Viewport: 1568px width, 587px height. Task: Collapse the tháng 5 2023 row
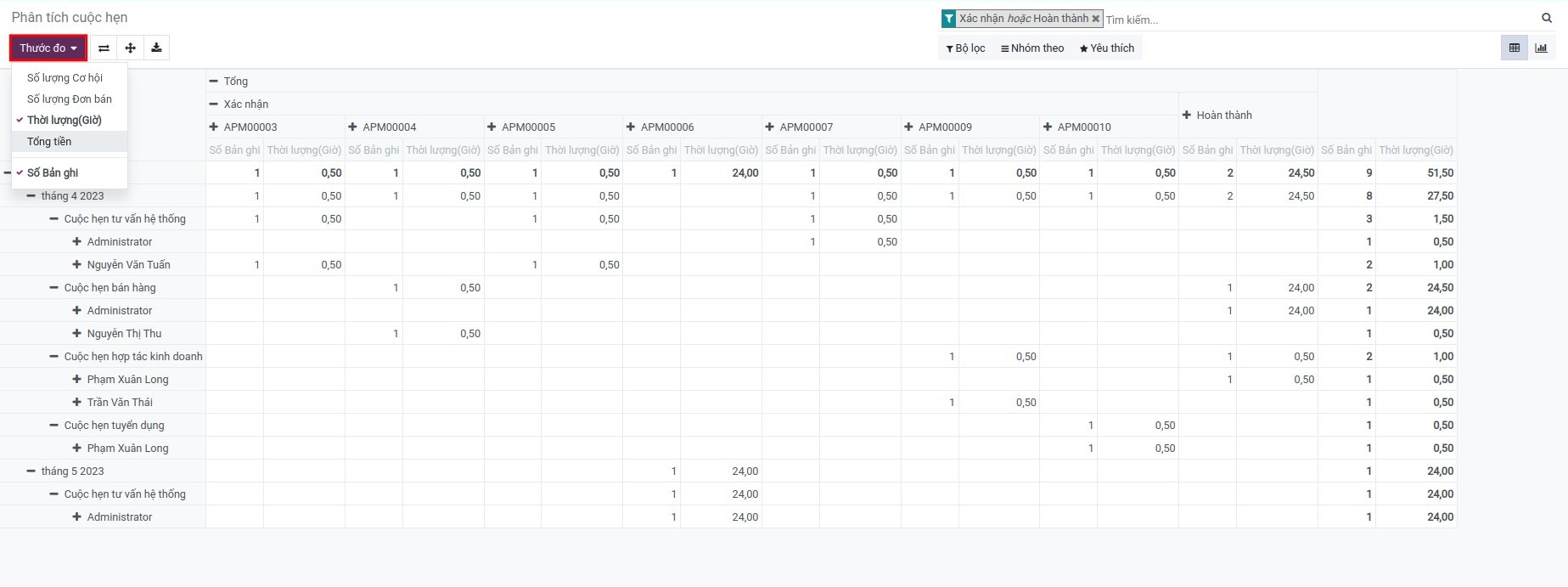(65, 471)
